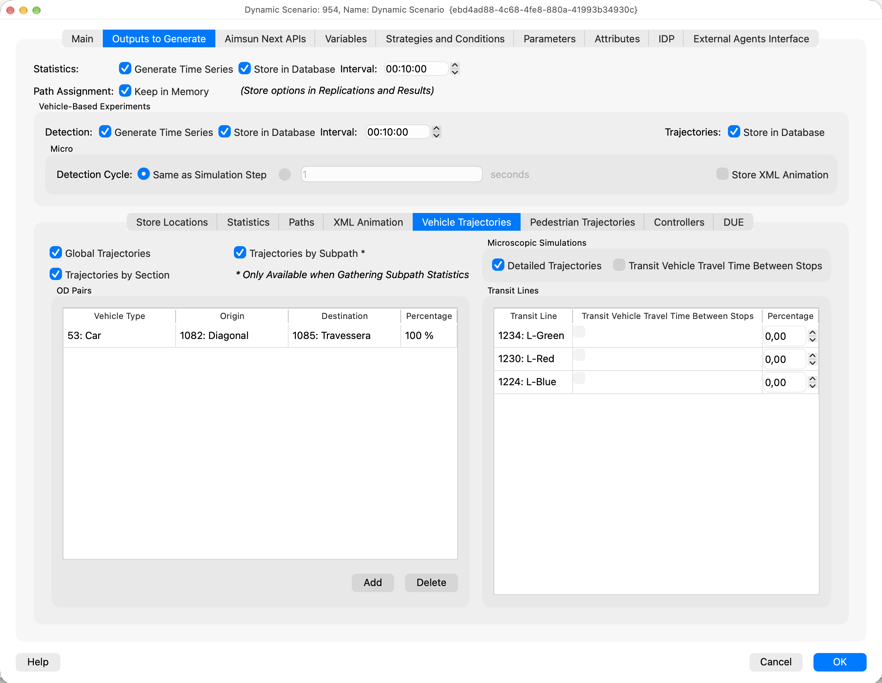Confirm changes with OK button

[x=839, y=662]
